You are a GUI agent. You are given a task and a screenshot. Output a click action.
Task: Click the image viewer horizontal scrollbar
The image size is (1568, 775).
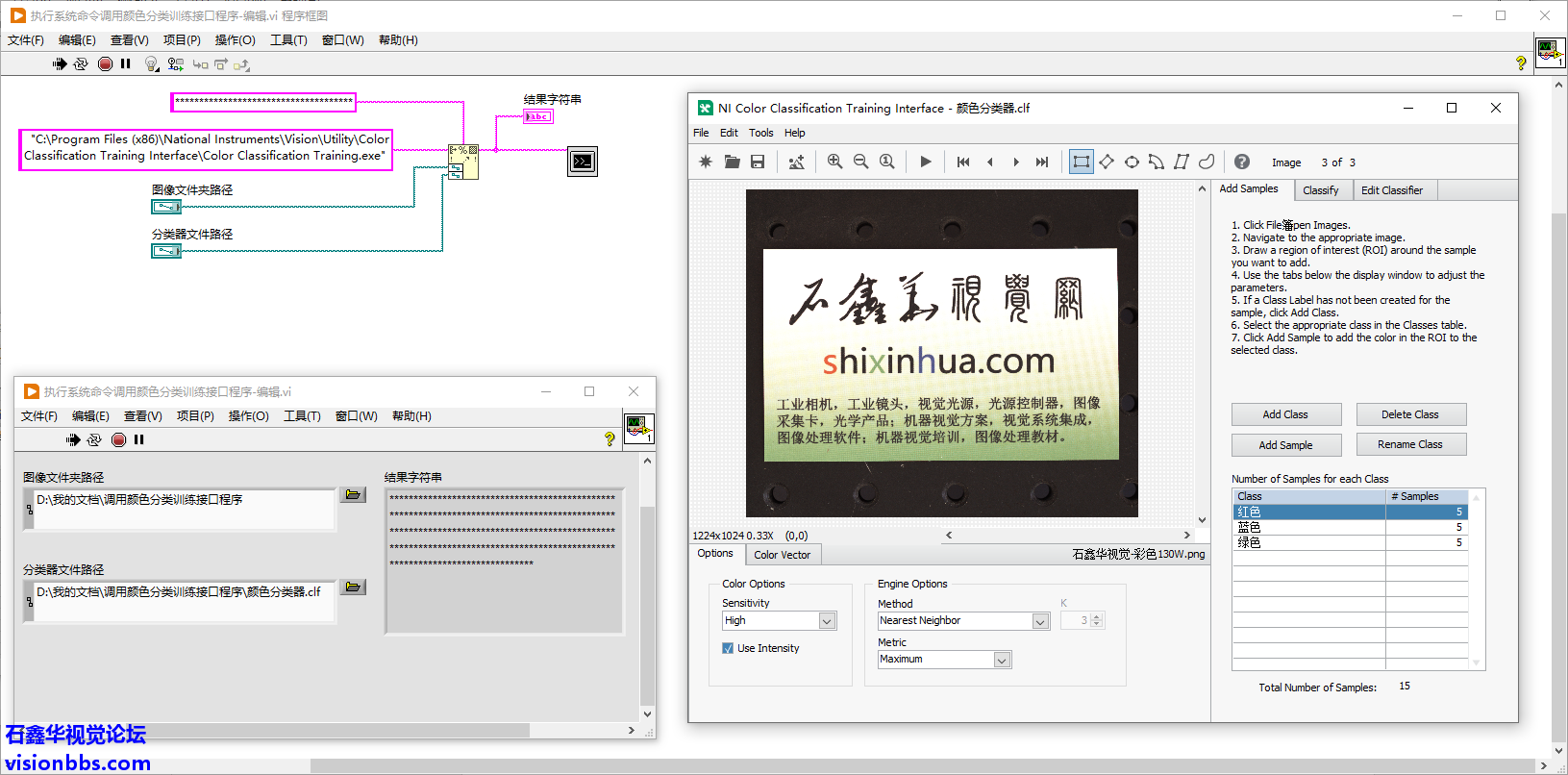click(1067, 536)
